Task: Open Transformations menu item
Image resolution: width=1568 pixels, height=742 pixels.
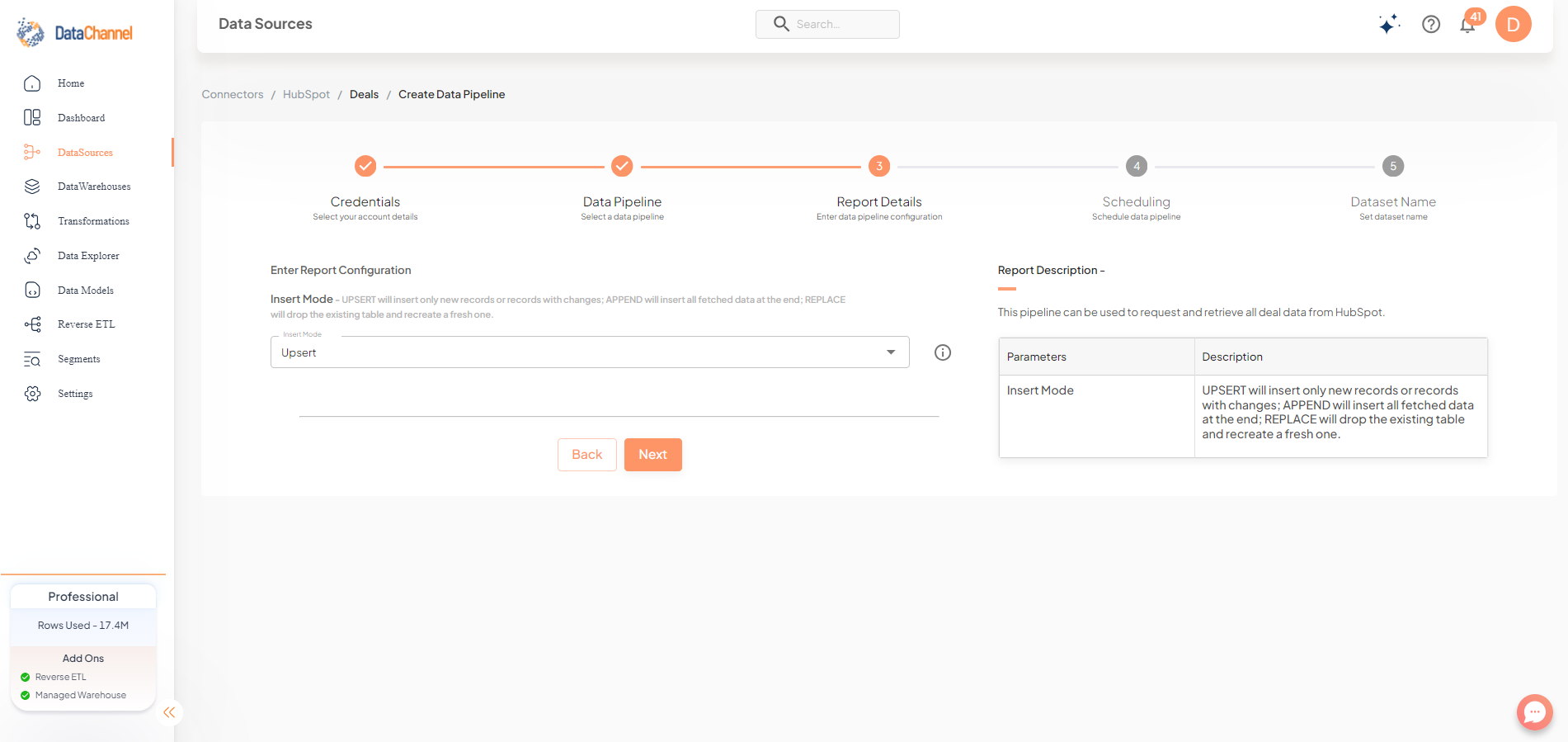Action: point(93,221)
